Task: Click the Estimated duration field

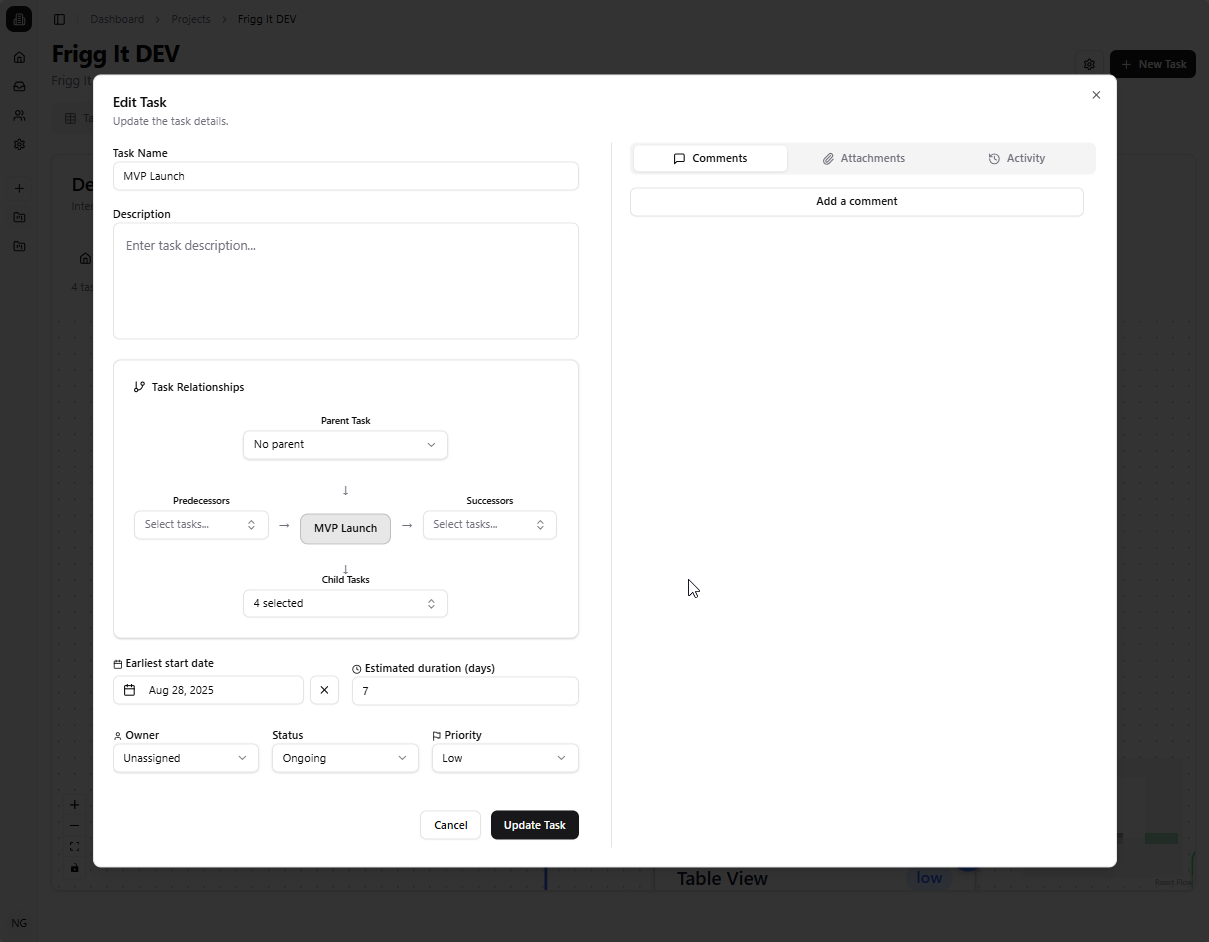Action: 465,691
